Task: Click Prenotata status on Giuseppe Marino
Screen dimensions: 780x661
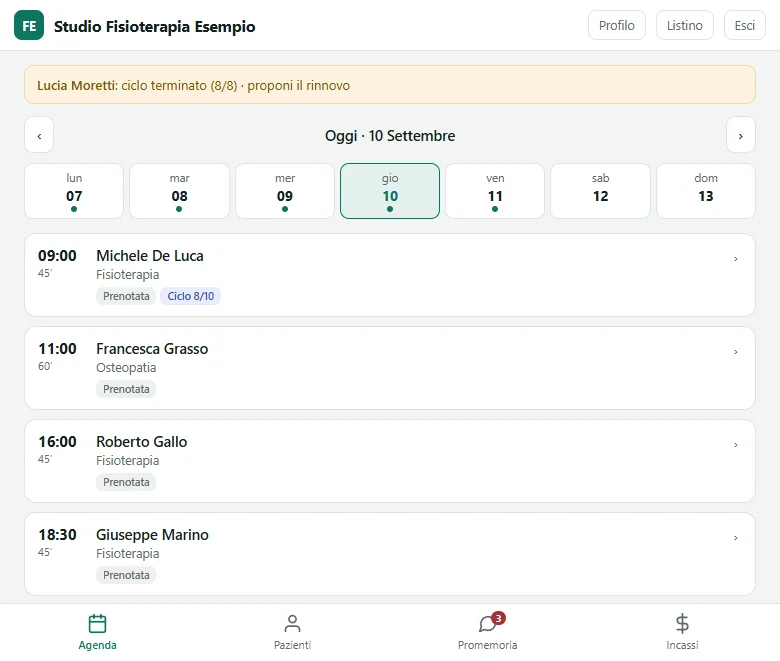Action: [126, 575]
